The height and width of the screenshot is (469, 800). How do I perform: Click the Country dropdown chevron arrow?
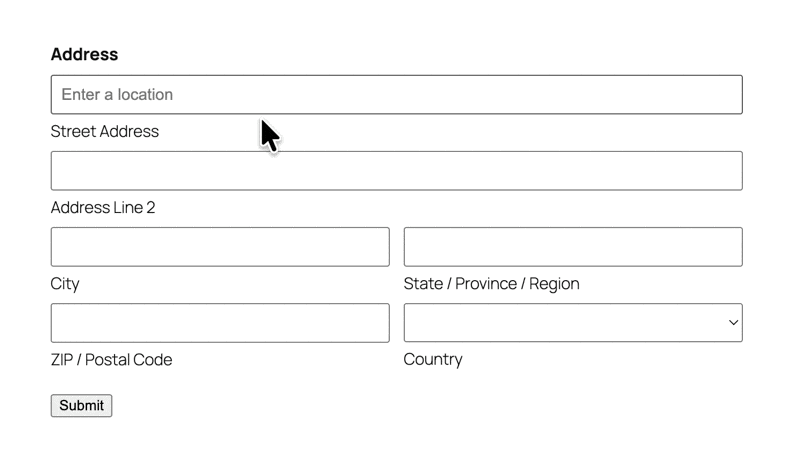[x=733, y=323]
